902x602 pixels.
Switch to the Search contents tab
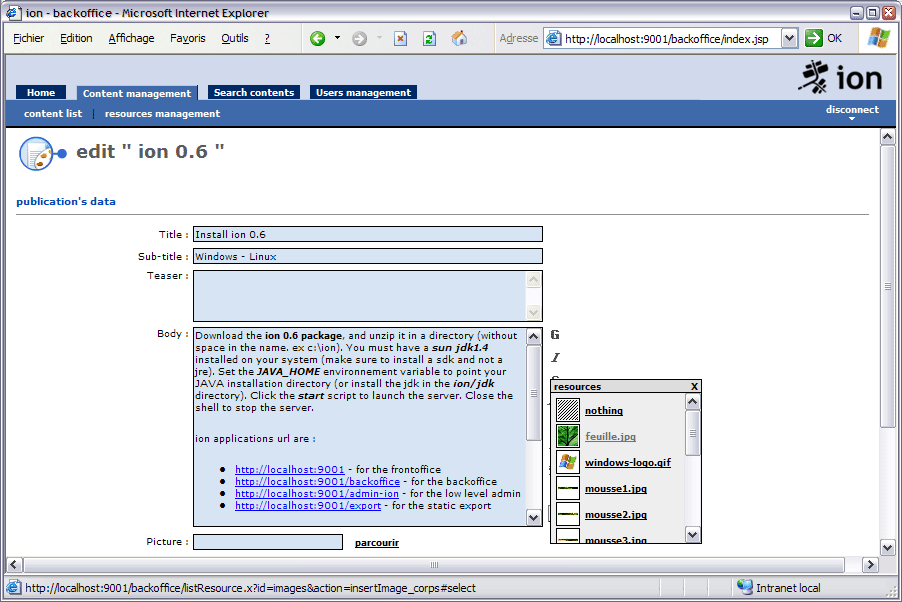click(254, 93)
